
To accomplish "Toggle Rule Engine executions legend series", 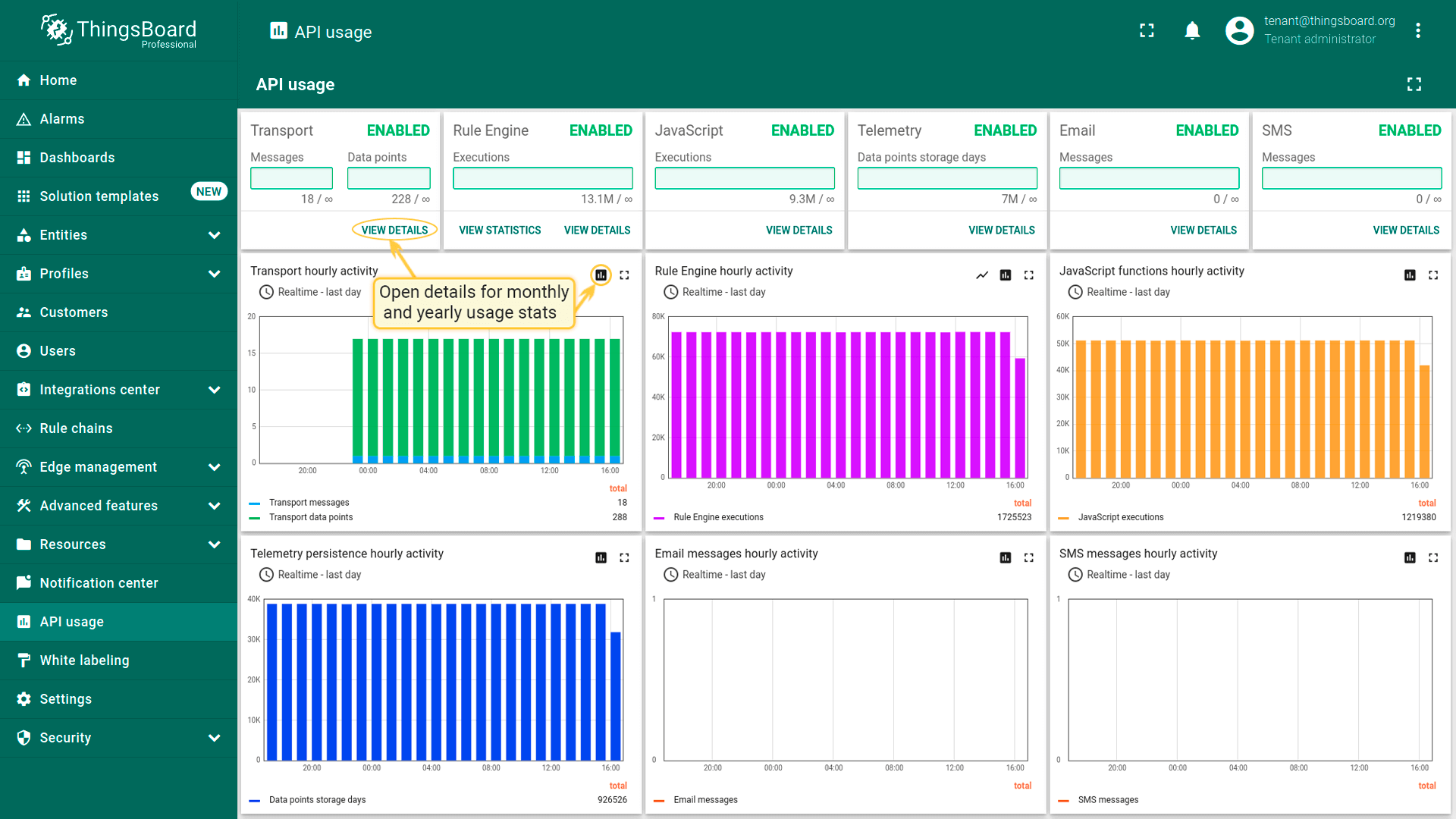I will (718, 517).
